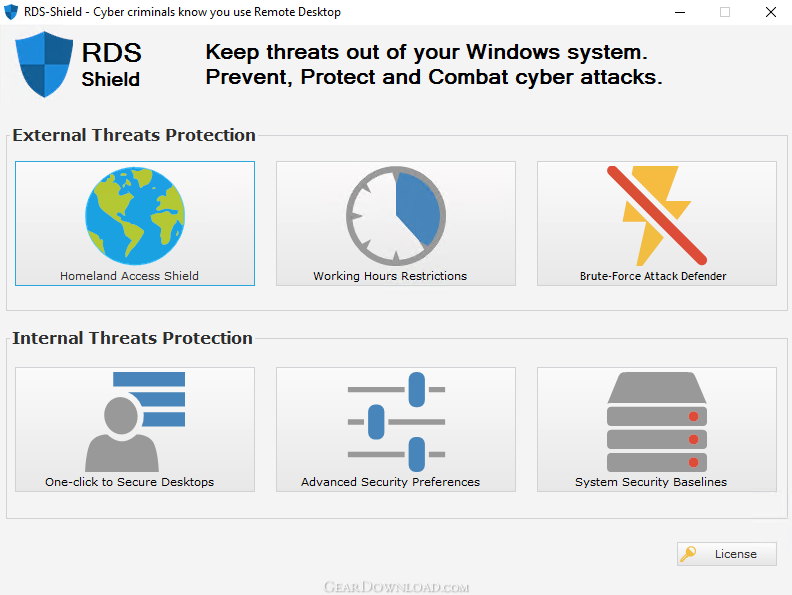The height and width of the screenshot is (595, 792).
Task: Click the Internal Threats Protection heading
Action: 132,338
